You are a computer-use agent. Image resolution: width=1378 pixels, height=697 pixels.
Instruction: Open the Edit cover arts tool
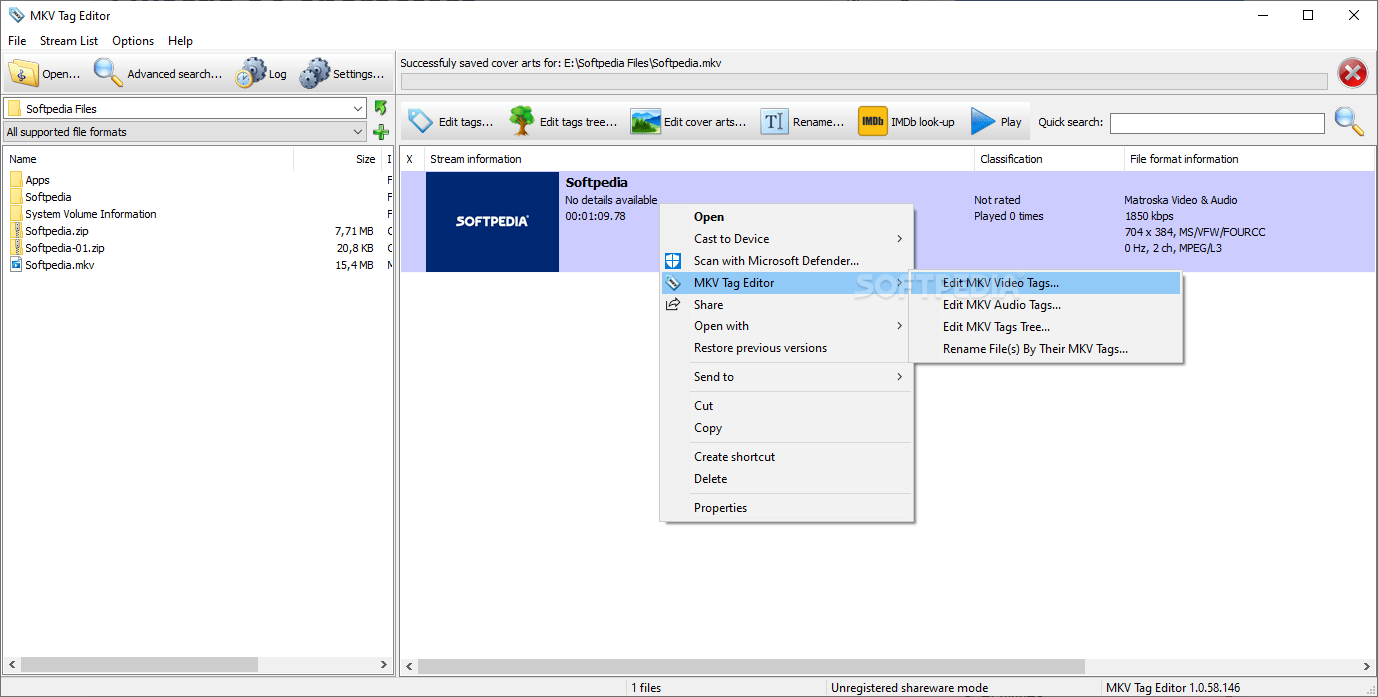click(x=690, y=121)
